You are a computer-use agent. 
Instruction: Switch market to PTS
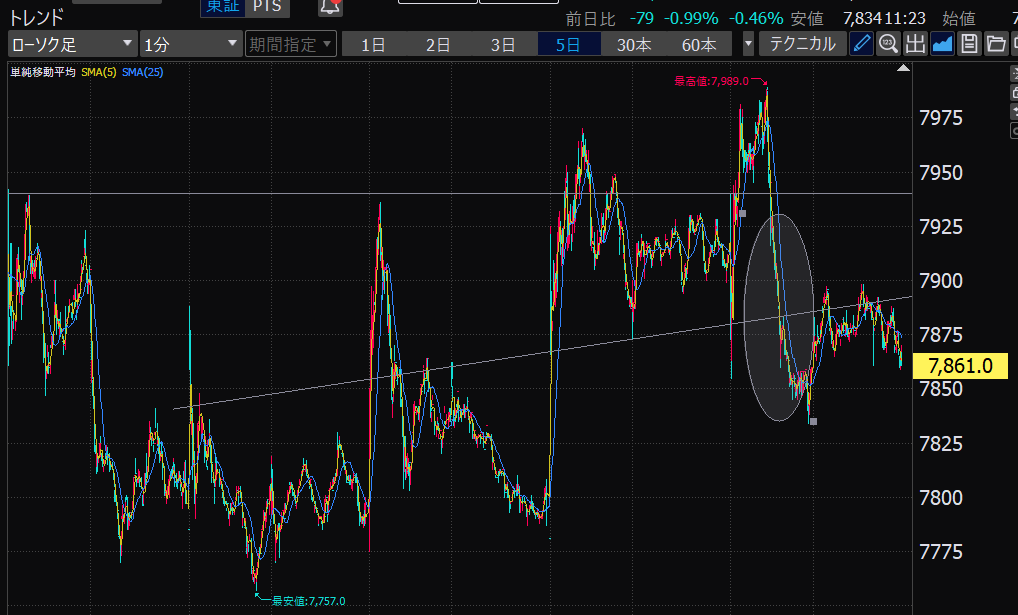(x=266, y=7)
